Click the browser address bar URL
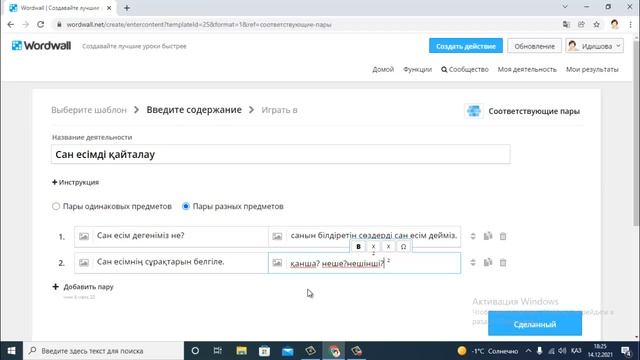The image size is (640, 360). (x=199, y=24)
